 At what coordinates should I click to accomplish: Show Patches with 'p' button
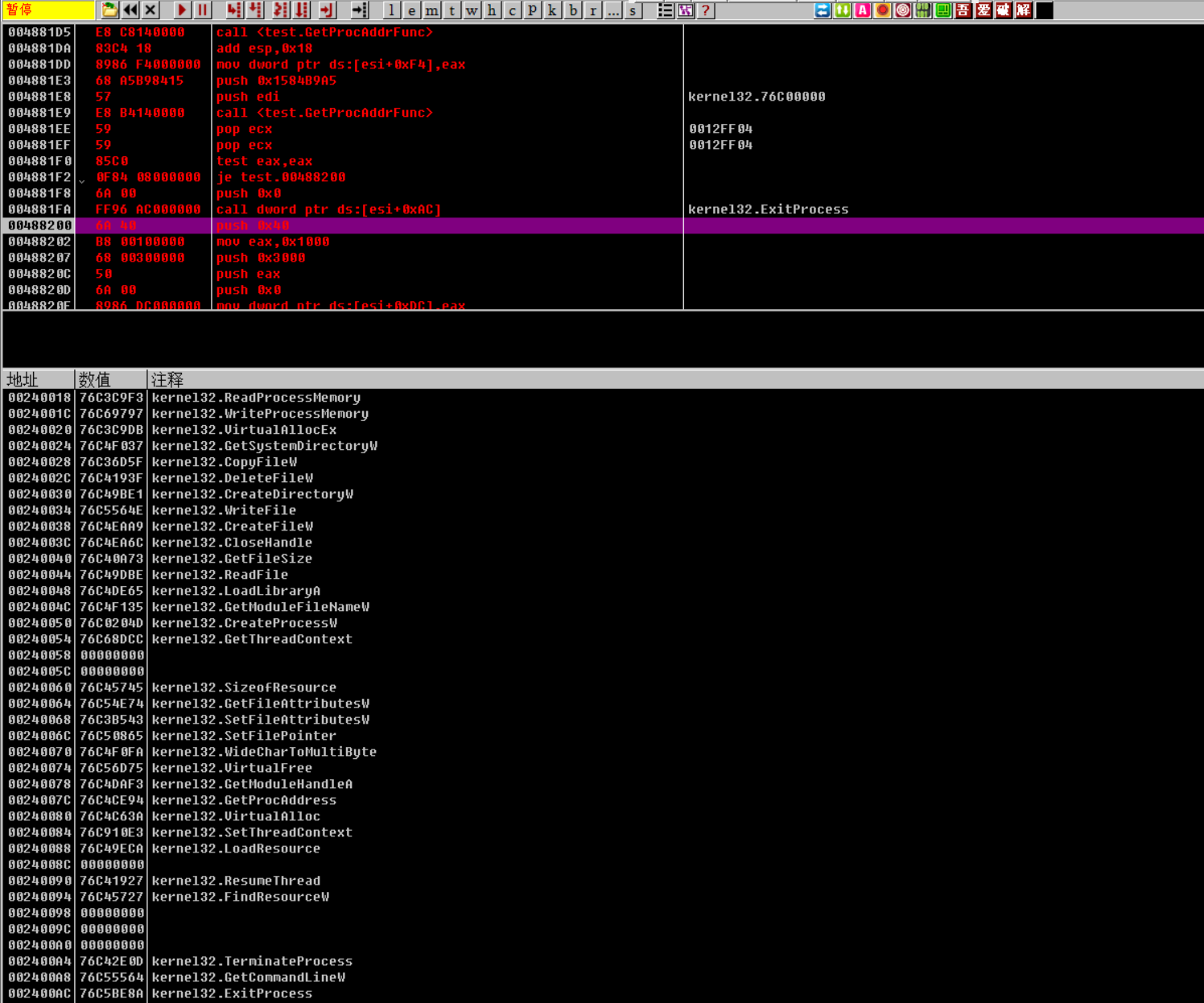(x=533, y=10)
